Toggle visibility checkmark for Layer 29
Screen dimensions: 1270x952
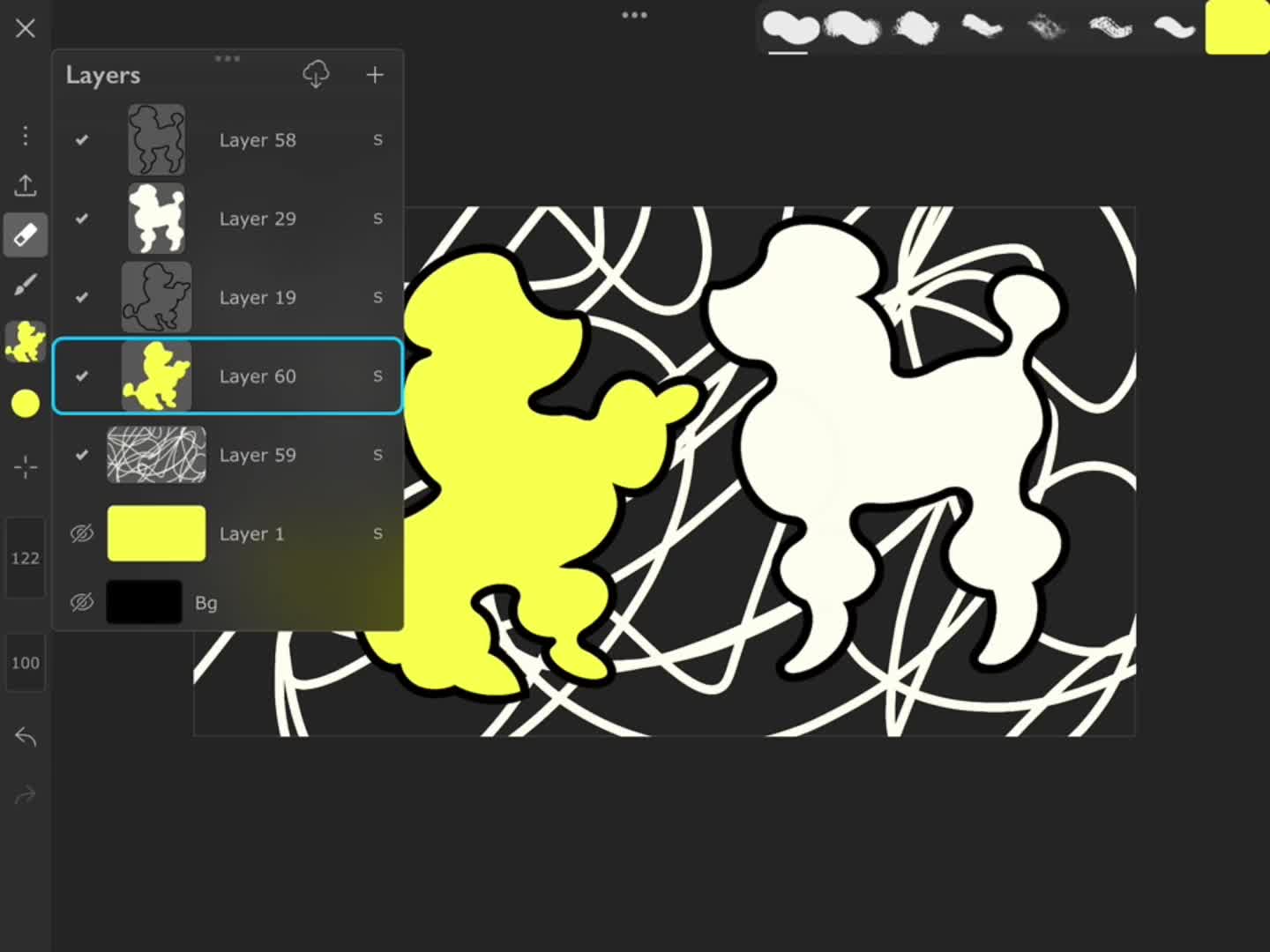point(82,219)
